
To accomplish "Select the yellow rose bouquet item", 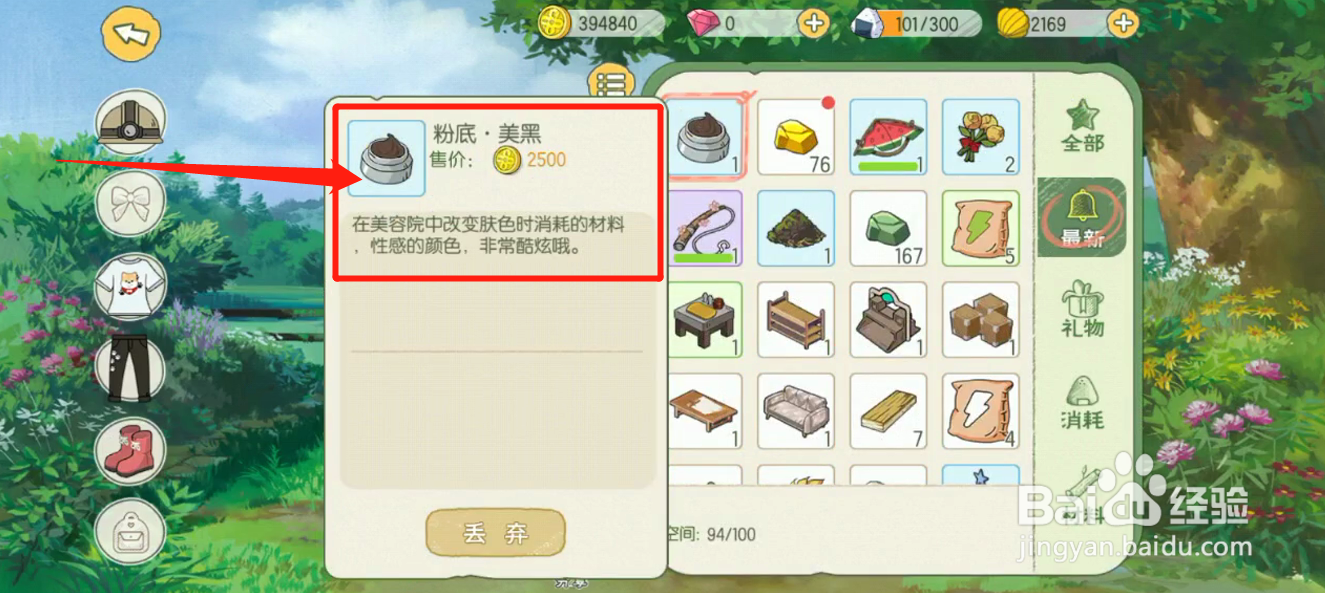I will (981, 137).
